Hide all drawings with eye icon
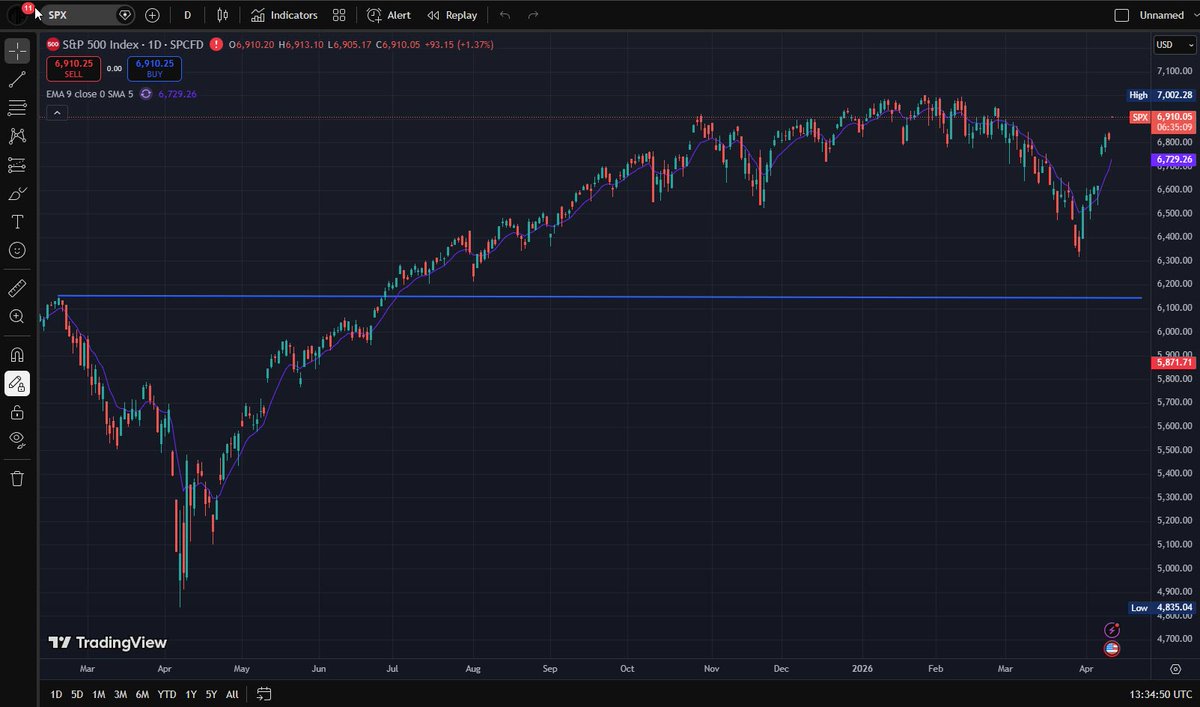1200x707 pixels. 17,440
